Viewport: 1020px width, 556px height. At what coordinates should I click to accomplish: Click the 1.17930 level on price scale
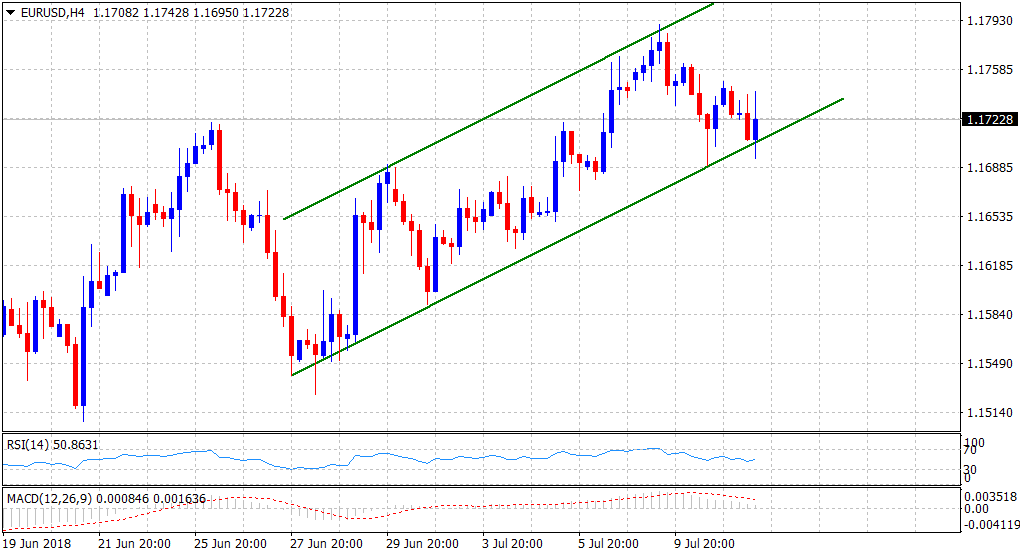point(989,20)
